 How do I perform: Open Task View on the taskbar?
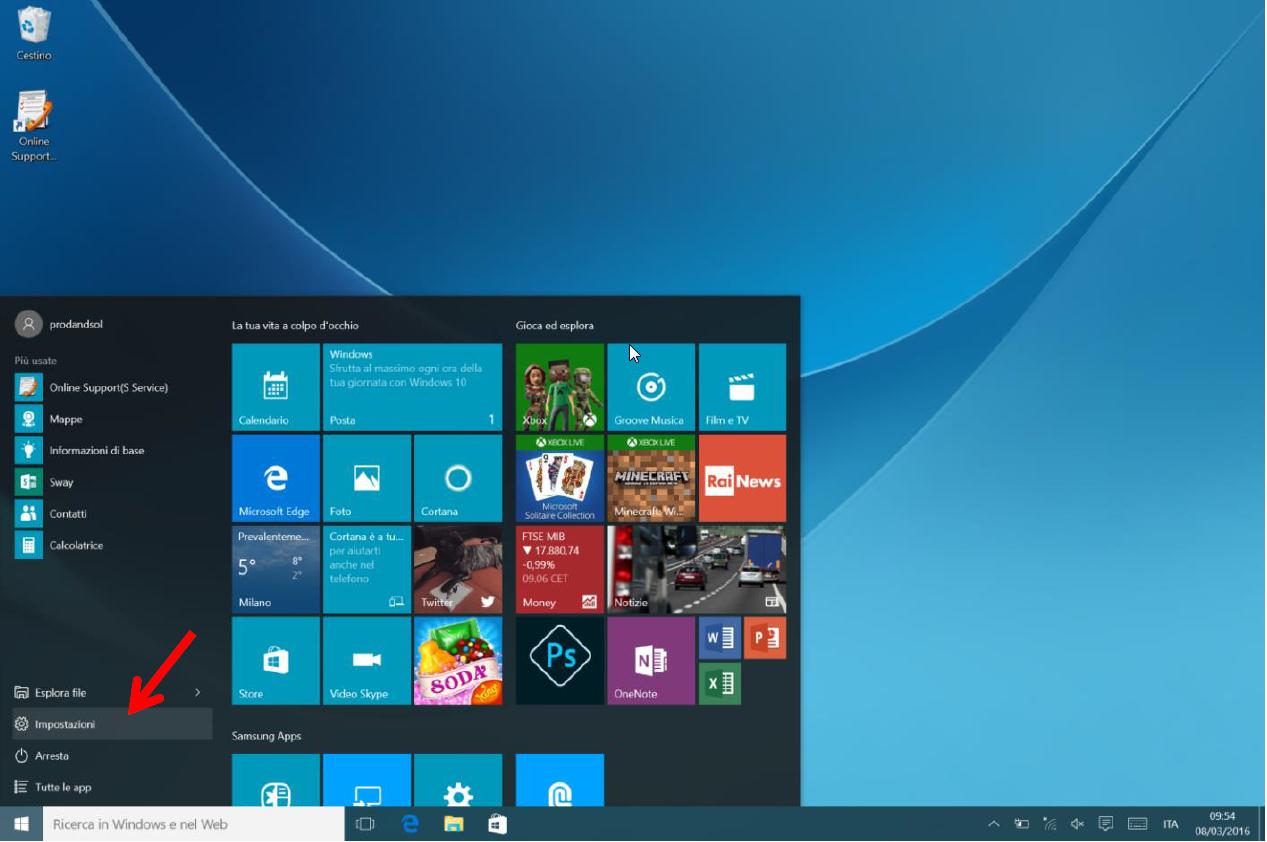pyautogui.click(x=365, y=824)
